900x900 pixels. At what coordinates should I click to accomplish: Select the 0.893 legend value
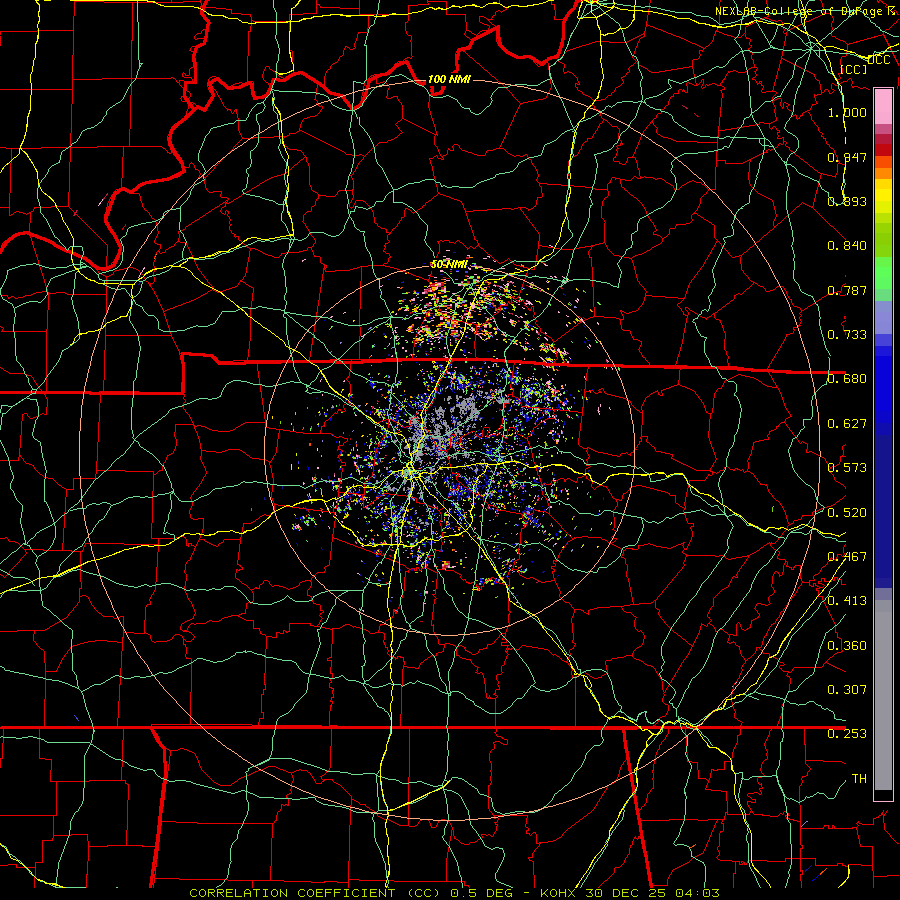pyautogui.click(x=847, y=201)
